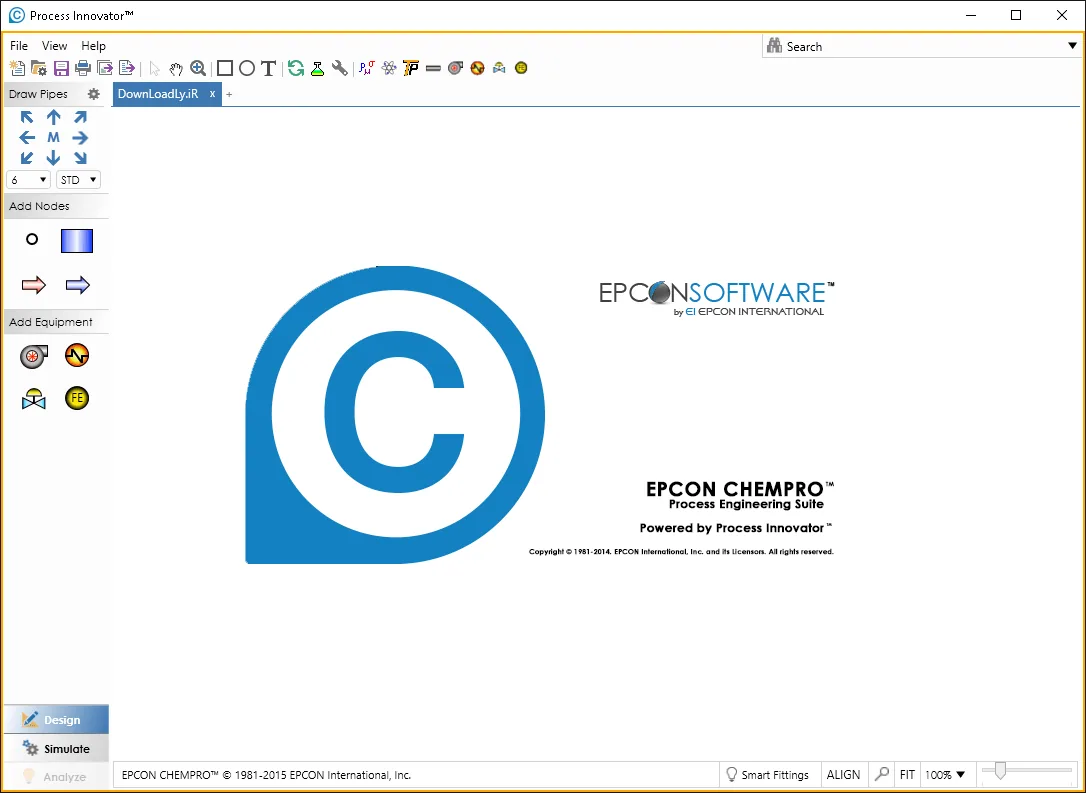Switch to Design mode
Image resolution: width=1086 pixels, height=793 pixels.
(x=57, y=720)
